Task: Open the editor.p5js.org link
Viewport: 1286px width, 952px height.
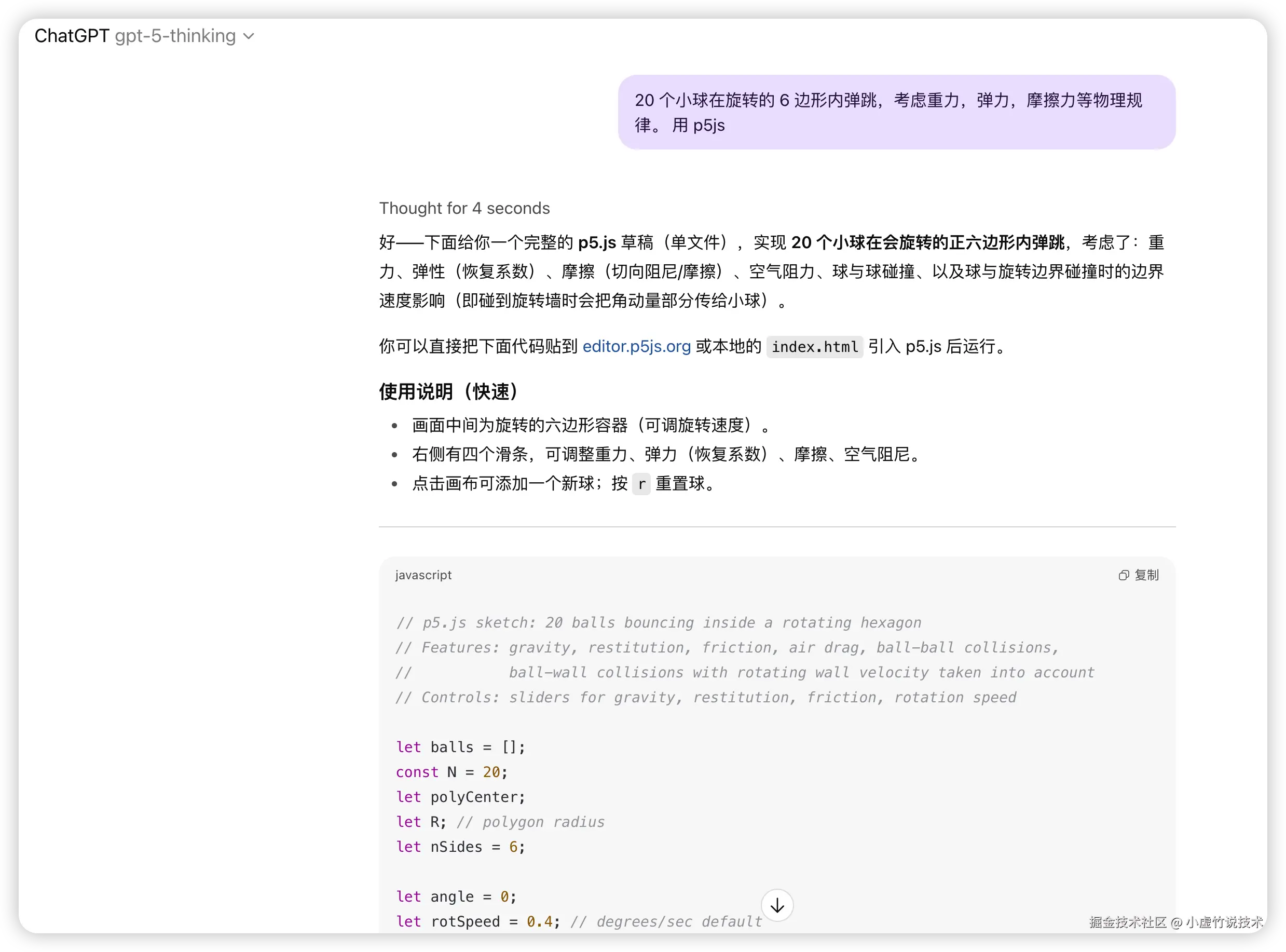Action: [636, 346]
